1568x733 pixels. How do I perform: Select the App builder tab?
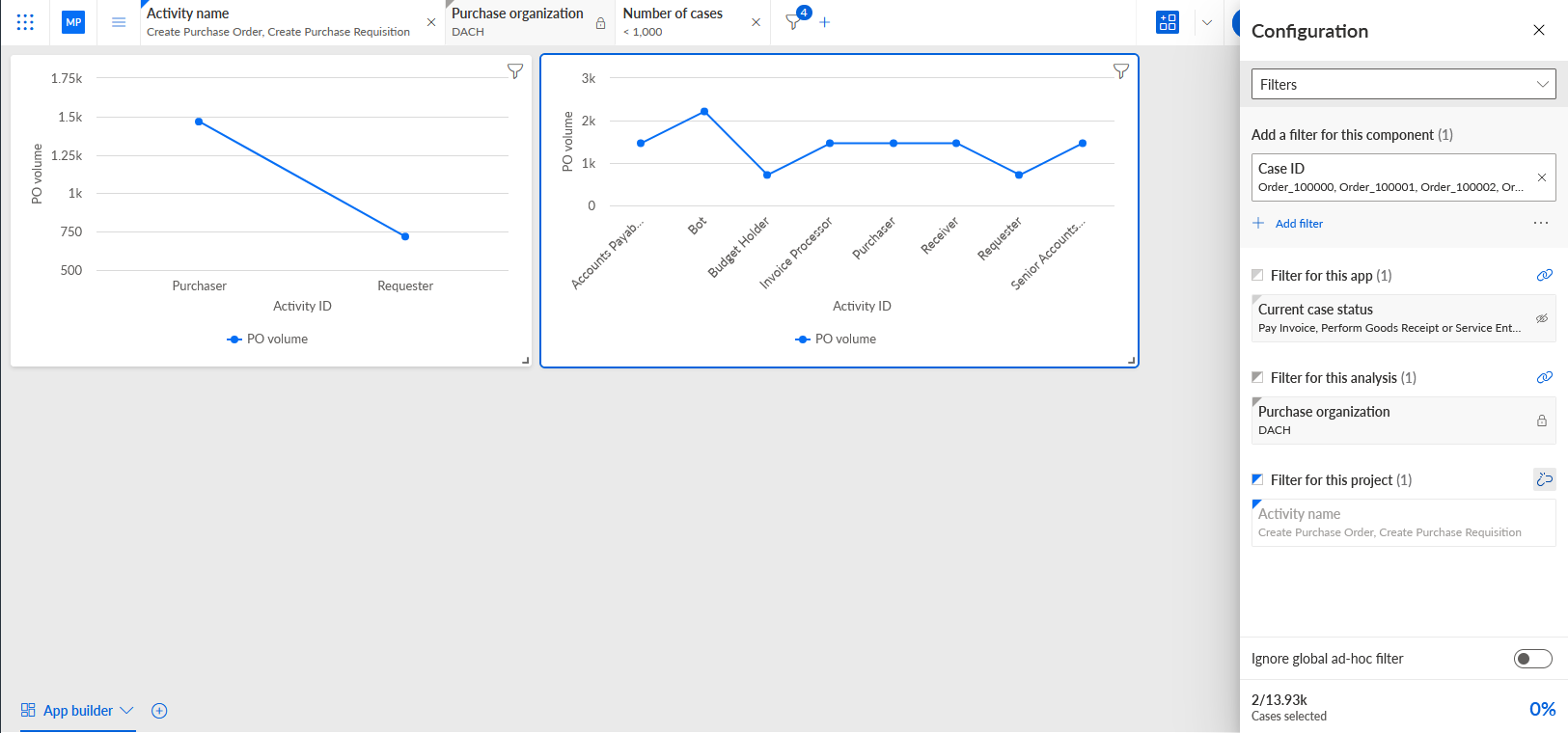[77, 711]
